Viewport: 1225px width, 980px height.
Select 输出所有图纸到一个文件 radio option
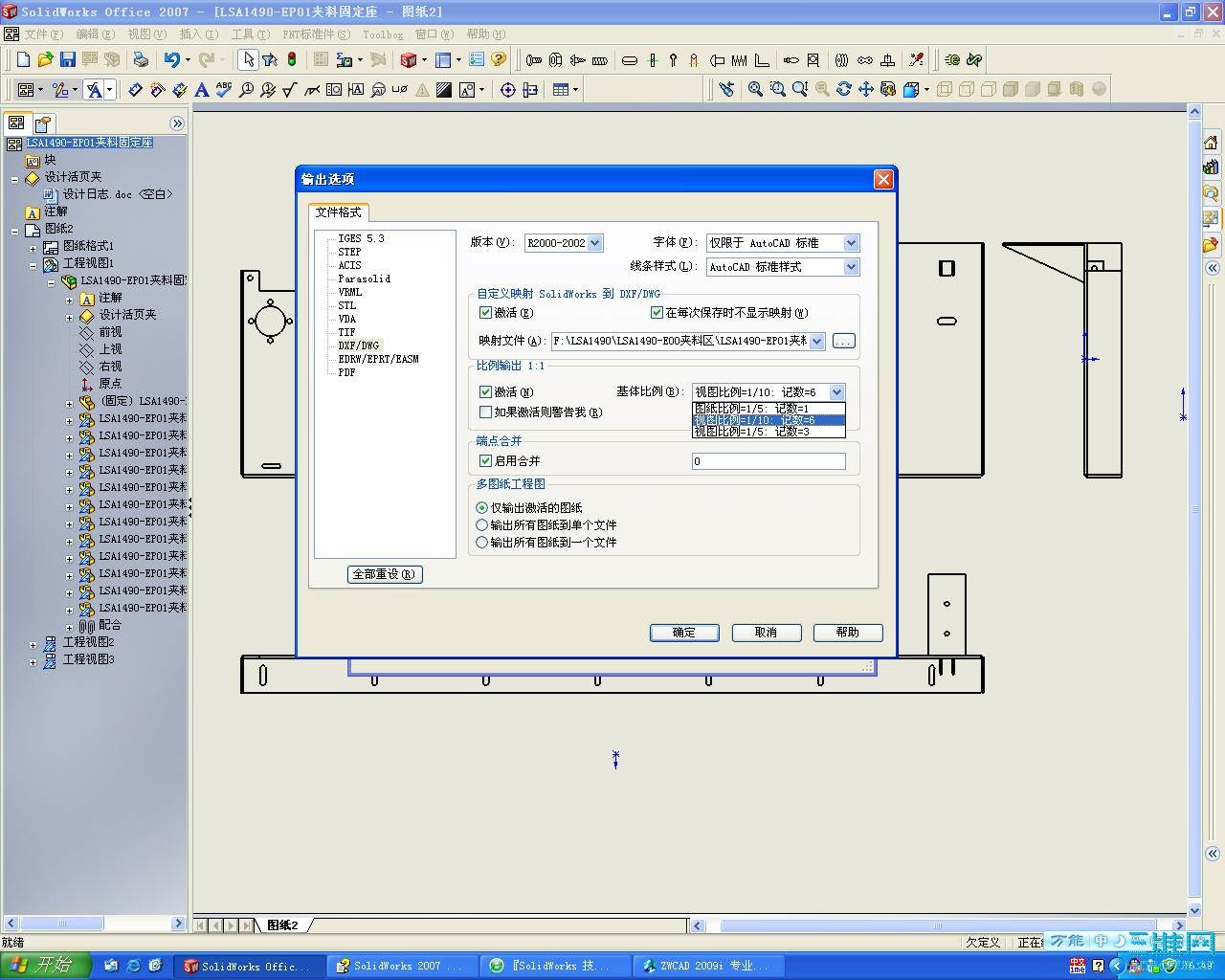(482, 543)
